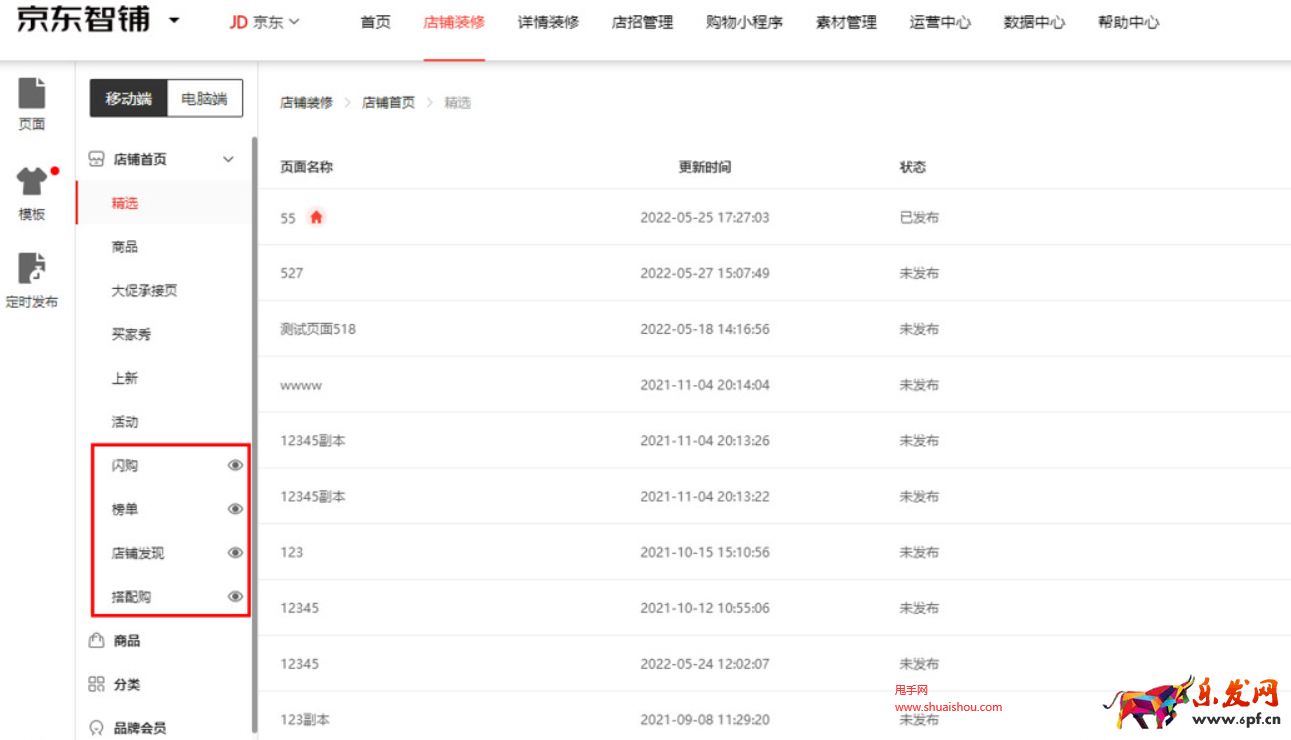The height and width of the screenshot is (740, 1291).
Task: Select 榜单 in the sidebar
Action: coord(125,510)
